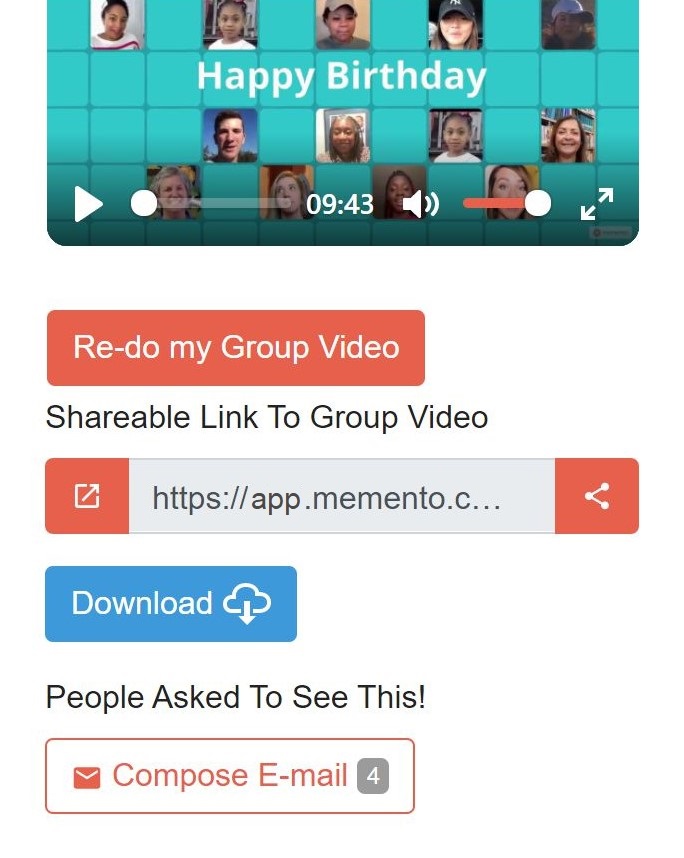Viewport: 684px width, 858px height.
Task: Select the app.memento link text field
Action: (342, 496)
